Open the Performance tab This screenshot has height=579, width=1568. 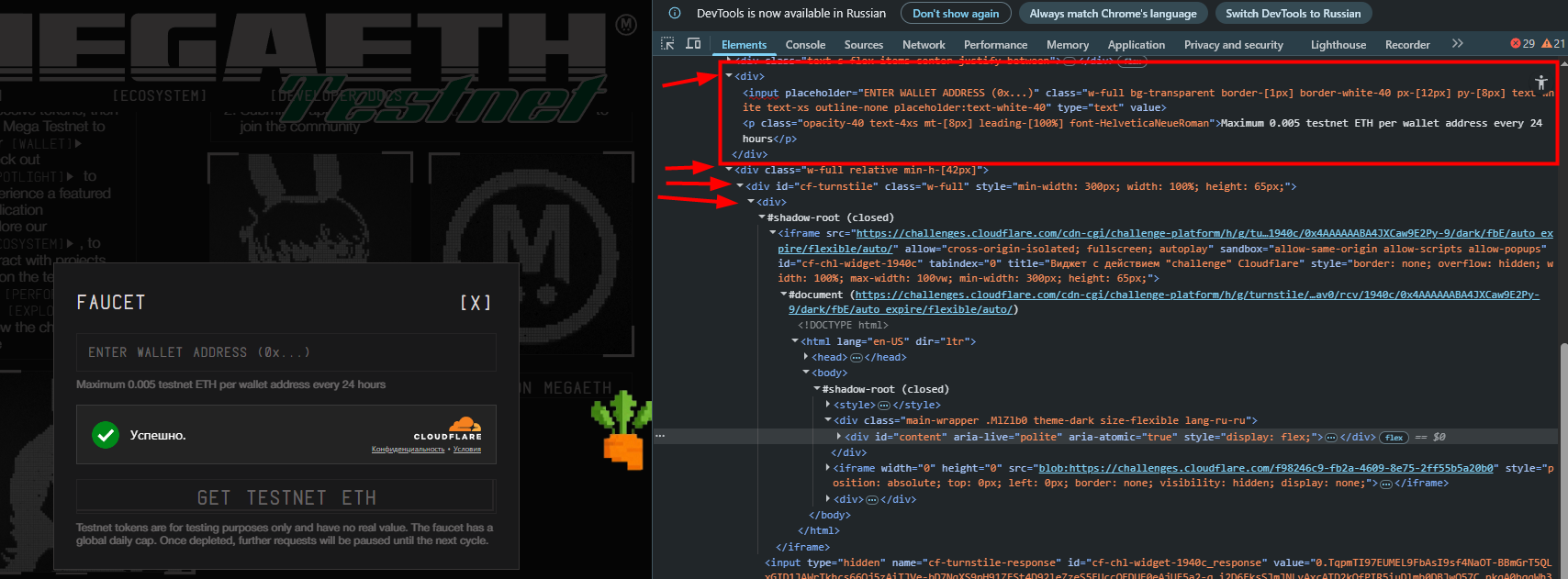(x=995, y=44)
